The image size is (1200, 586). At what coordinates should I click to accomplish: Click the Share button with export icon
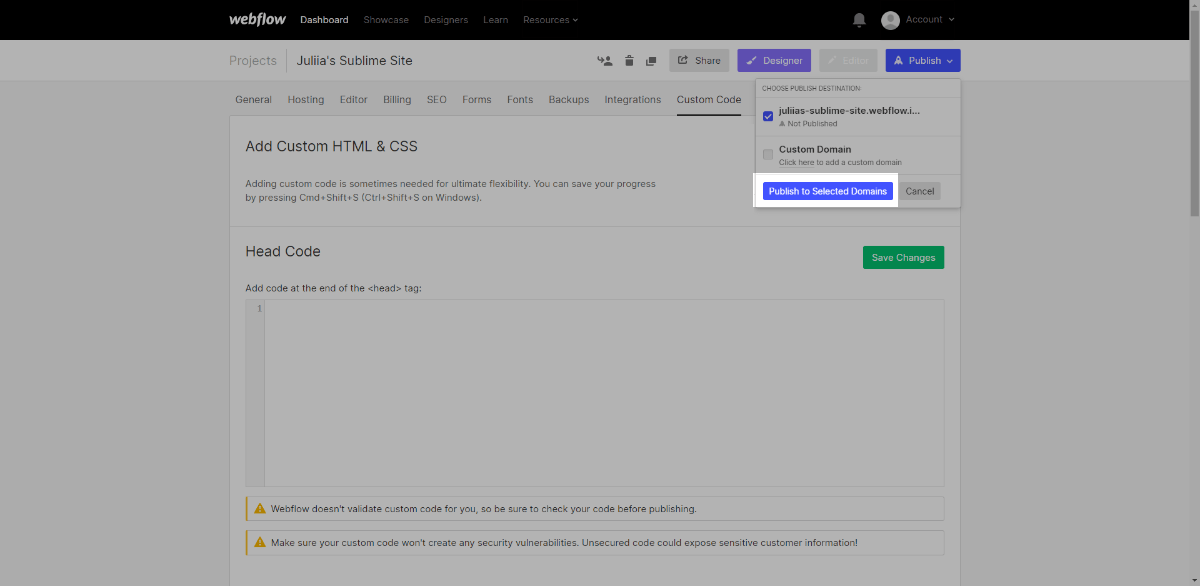699,61
